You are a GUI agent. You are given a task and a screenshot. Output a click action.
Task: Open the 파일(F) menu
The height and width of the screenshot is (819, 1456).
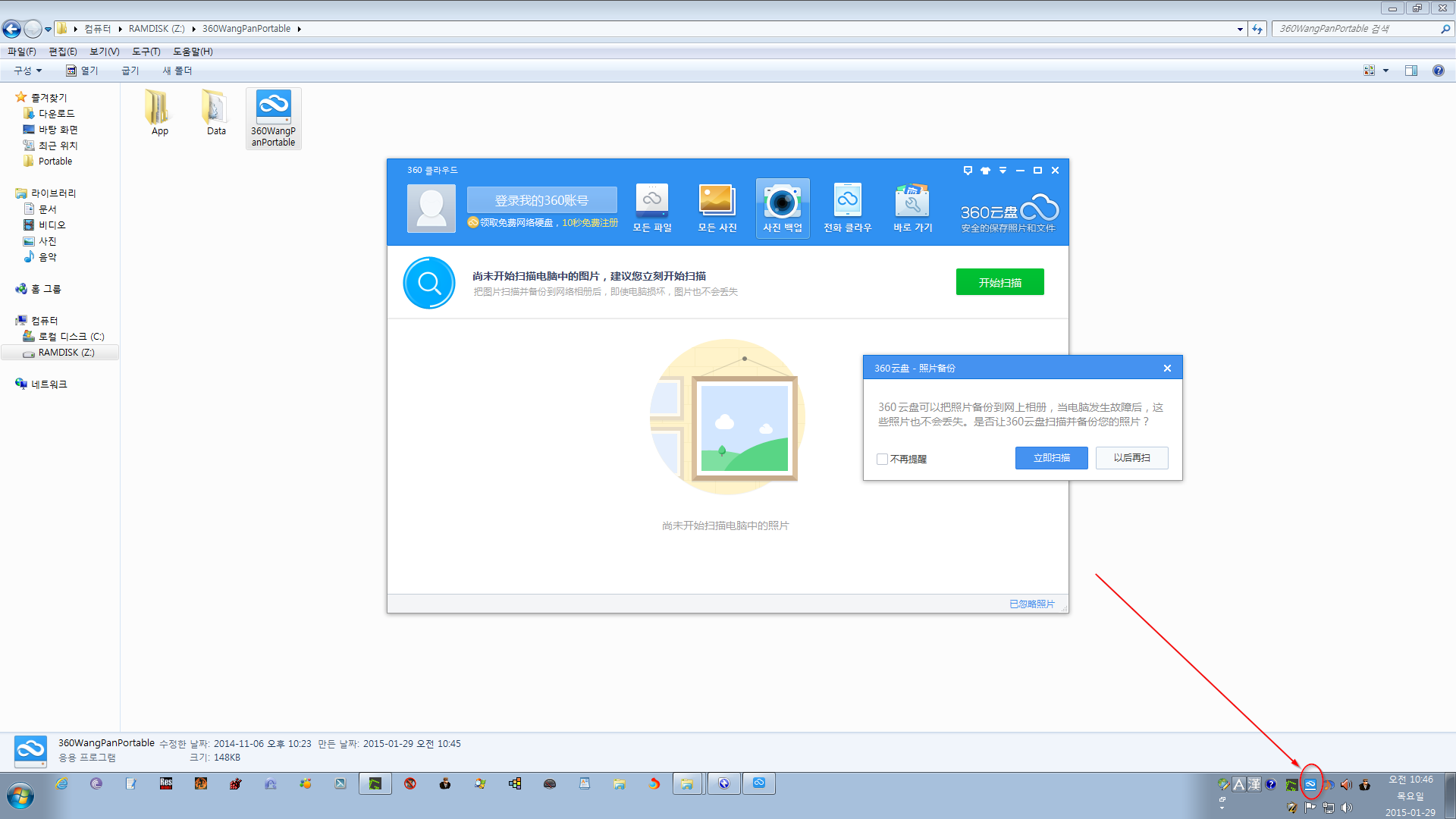tap(22, 52)
